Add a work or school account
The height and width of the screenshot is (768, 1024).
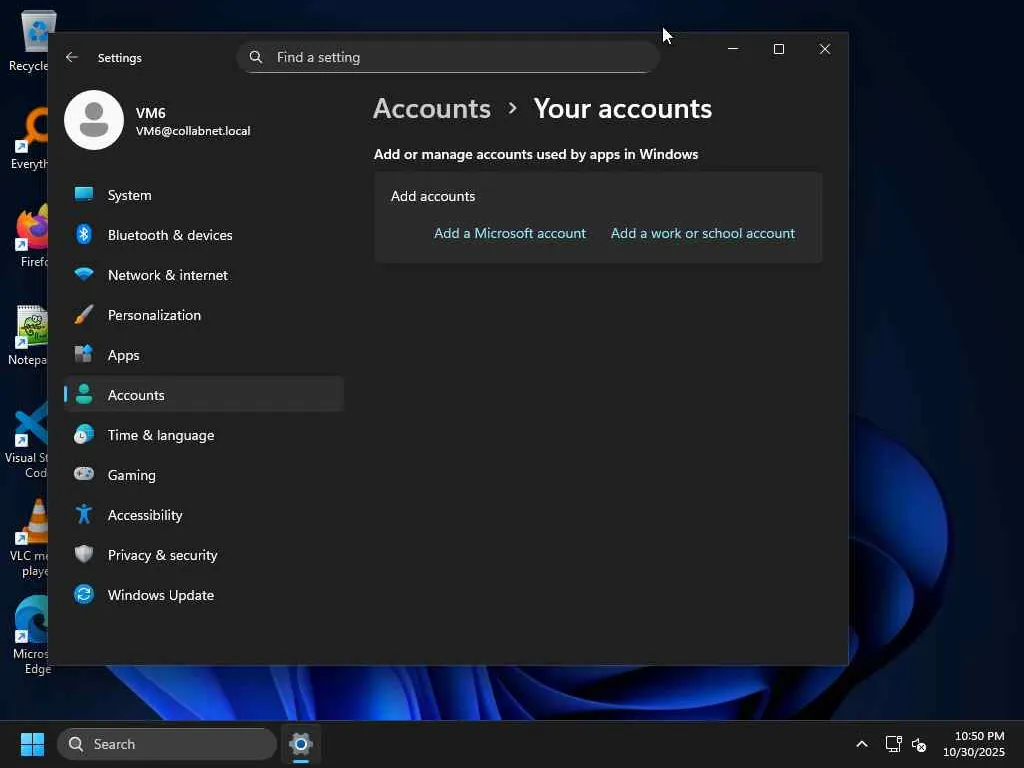click(x=703, y=233)
